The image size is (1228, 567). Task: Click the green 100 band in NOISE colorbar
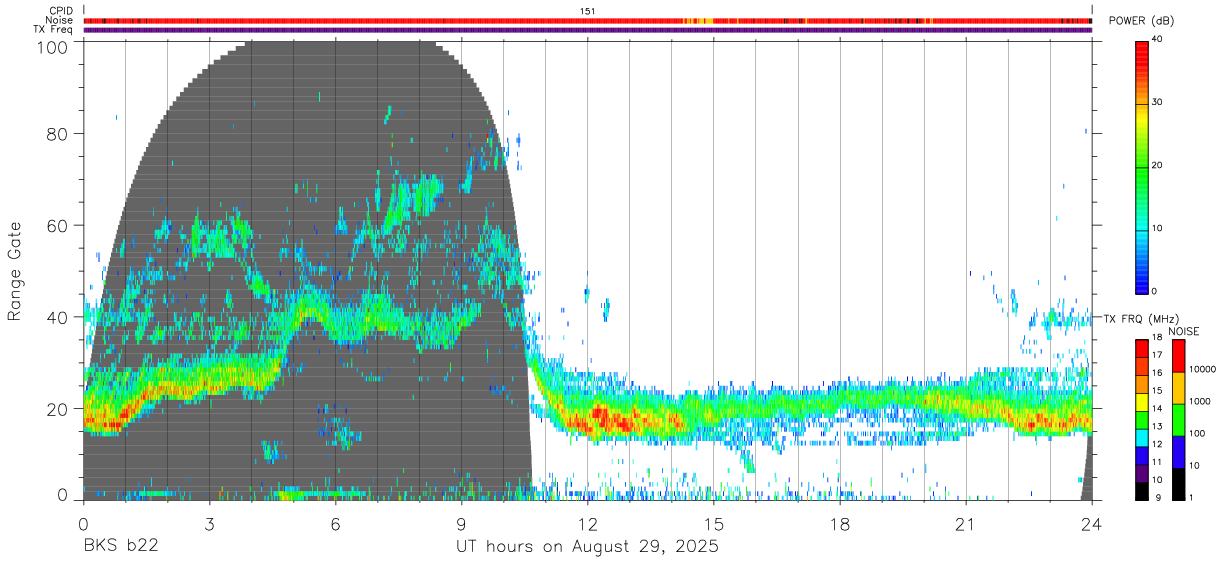(1178, 420)
